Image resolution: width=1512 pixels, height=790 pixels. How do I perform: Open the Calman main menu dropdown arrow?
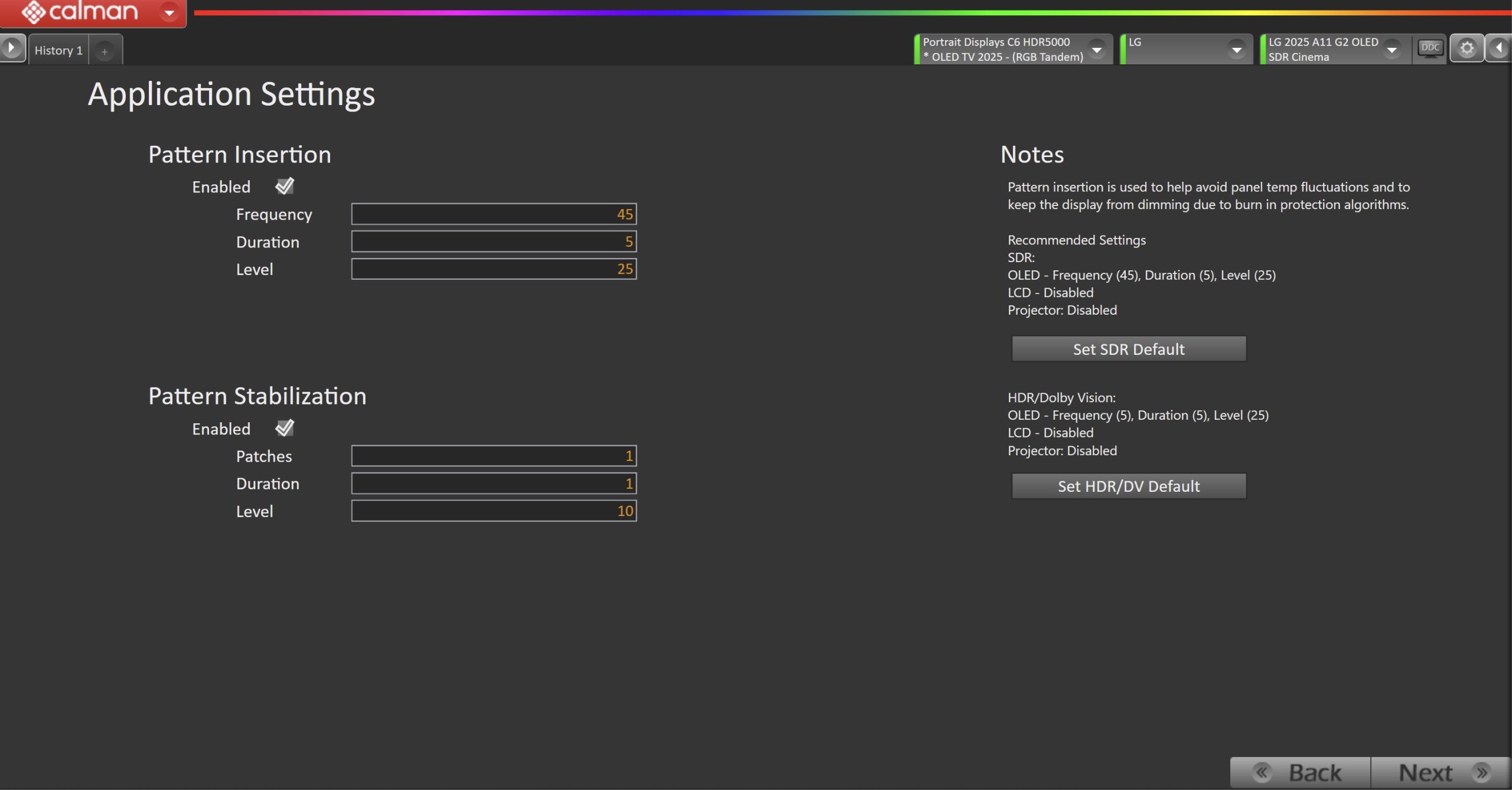169,12
